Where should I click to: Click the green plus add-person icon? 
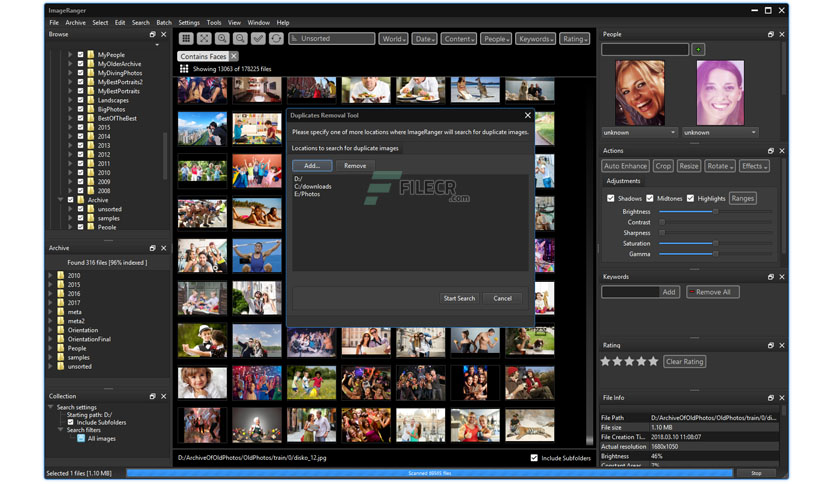(x=698, y=50)
